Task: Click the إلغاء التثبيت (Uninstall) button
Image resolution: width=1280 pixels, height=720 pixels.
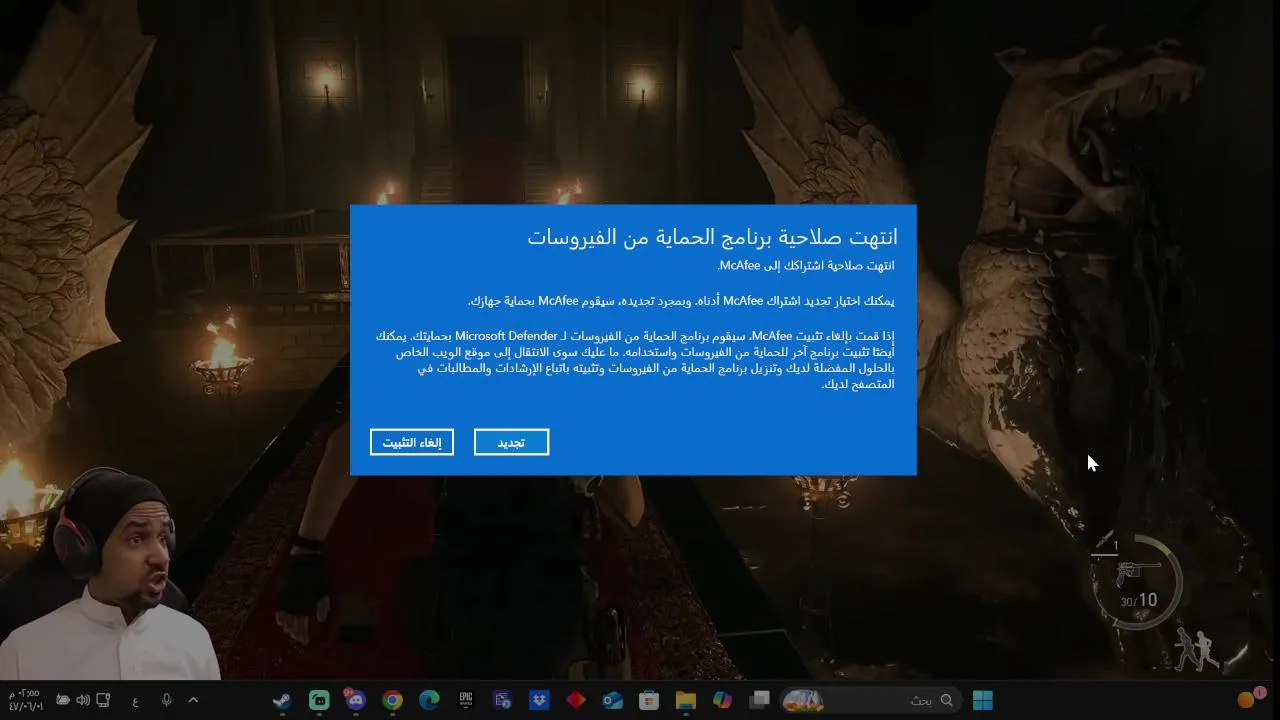Action: [412, 442]
